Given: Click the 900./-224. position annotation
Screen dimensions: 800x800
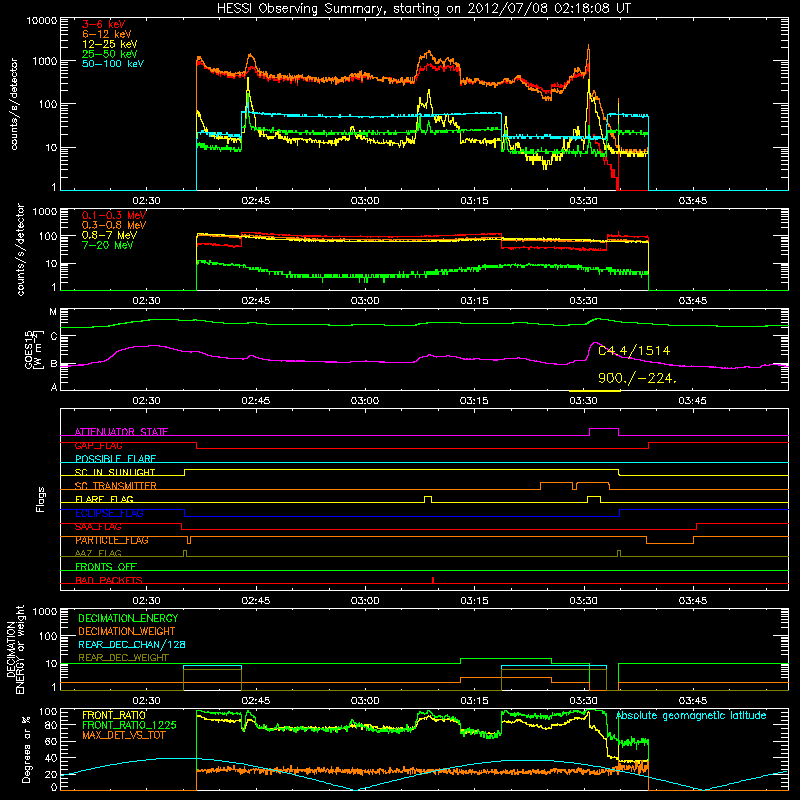Looking at the screenshot, I should click(x=637, y=378).
